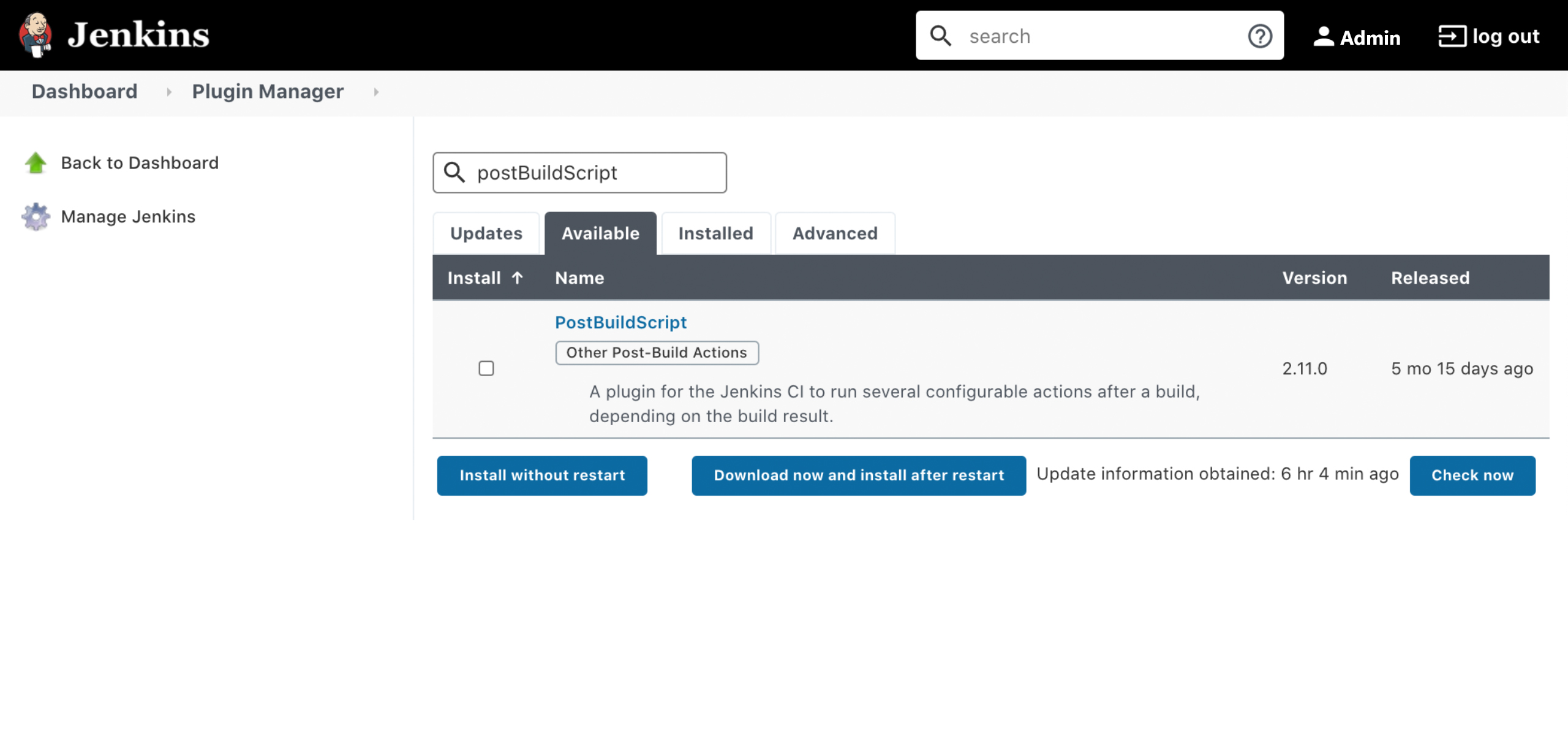The width and height of the screenshot is (1568, 745).
Task: Open the PostBuildScript plugin link
Action: 620,322
